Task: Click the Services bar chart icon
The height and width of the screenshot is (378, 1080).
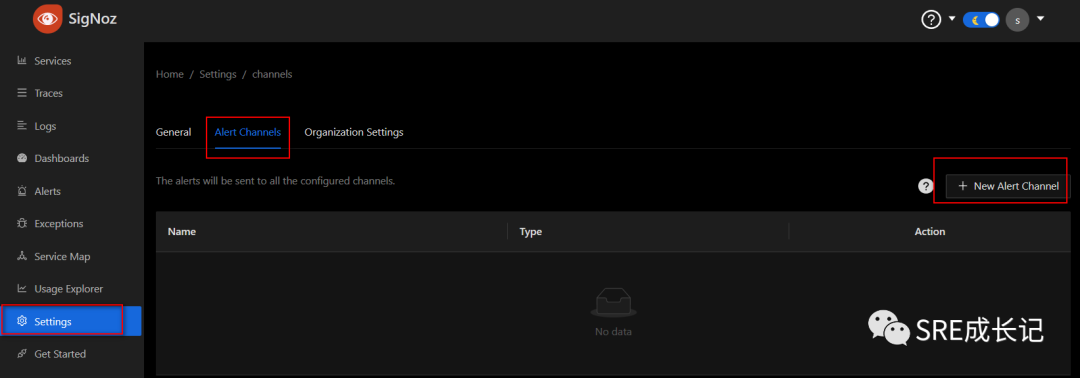Action: pos(21,61)
